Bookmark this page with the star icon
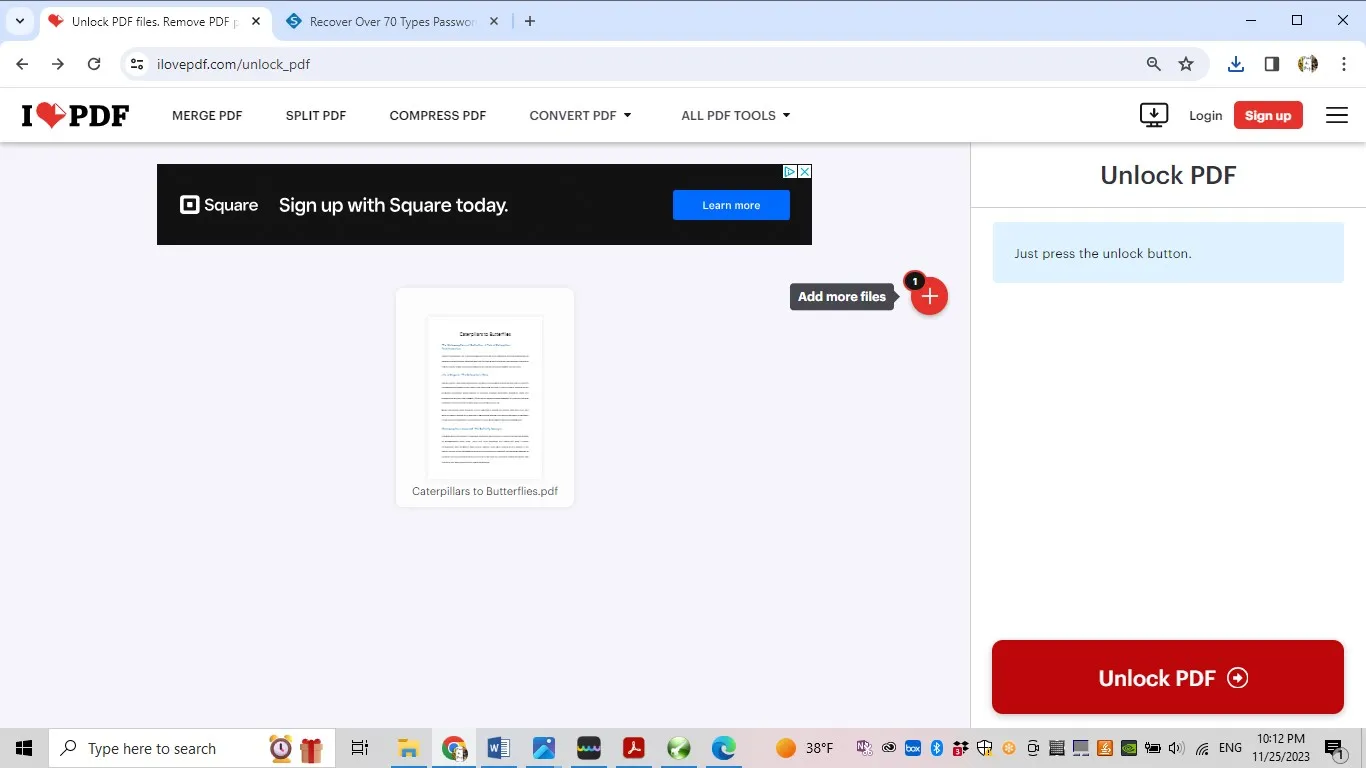The image size is (1366, 768). pyautogui.click(x=1186, y=64)
